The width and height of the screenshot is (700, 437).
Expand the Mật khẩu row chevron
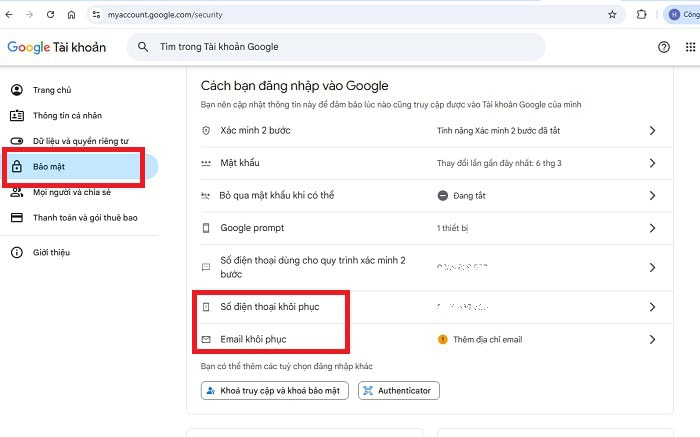pyautogui.click(x=652, y=163)
